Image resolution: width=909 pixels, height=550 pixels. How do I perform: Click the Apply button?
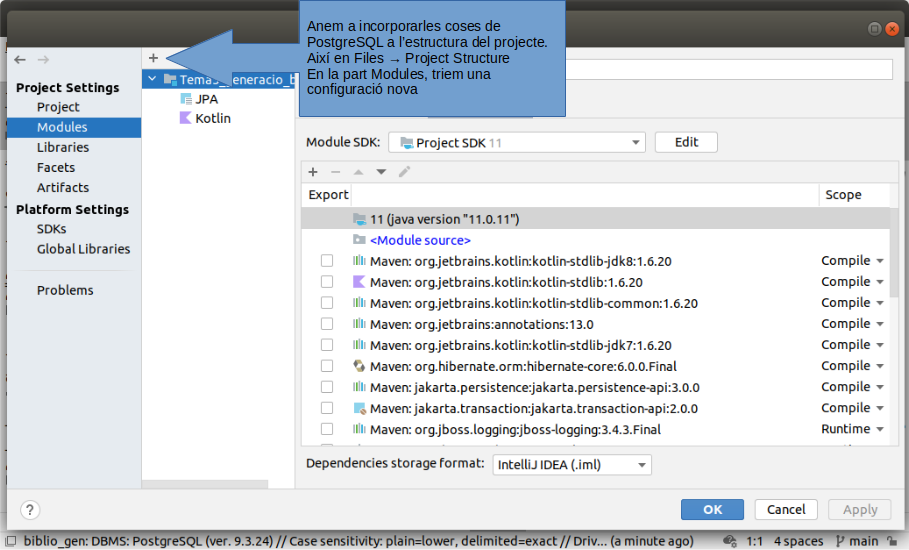coord(860,509)
